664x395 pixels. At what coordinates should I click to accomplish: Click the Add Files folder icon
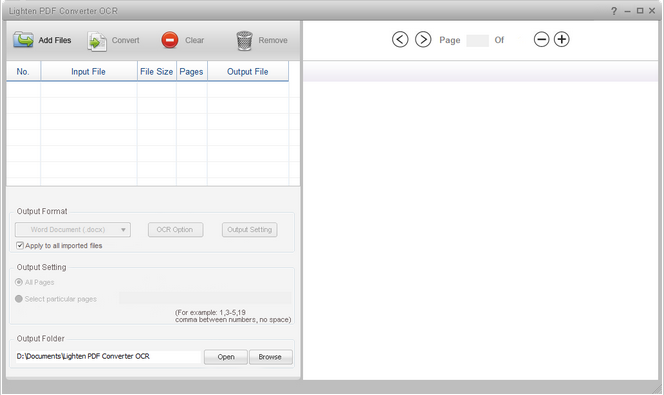[23, 40]
